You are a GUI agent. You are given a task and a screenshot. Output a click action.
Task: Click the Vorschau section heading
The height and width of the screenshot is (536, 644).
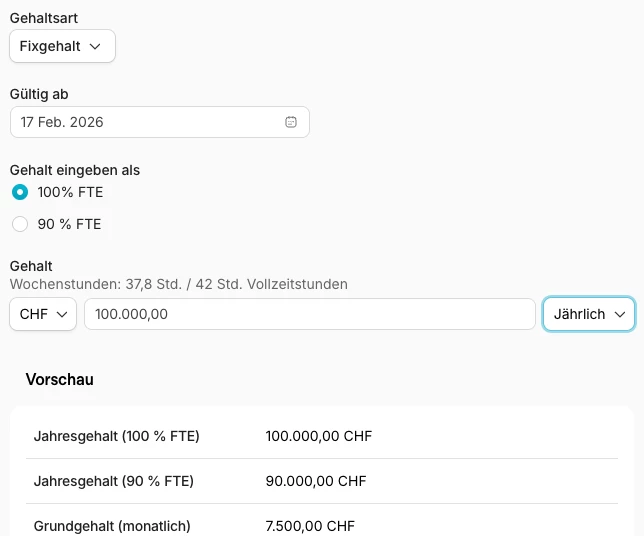(60, 380)
